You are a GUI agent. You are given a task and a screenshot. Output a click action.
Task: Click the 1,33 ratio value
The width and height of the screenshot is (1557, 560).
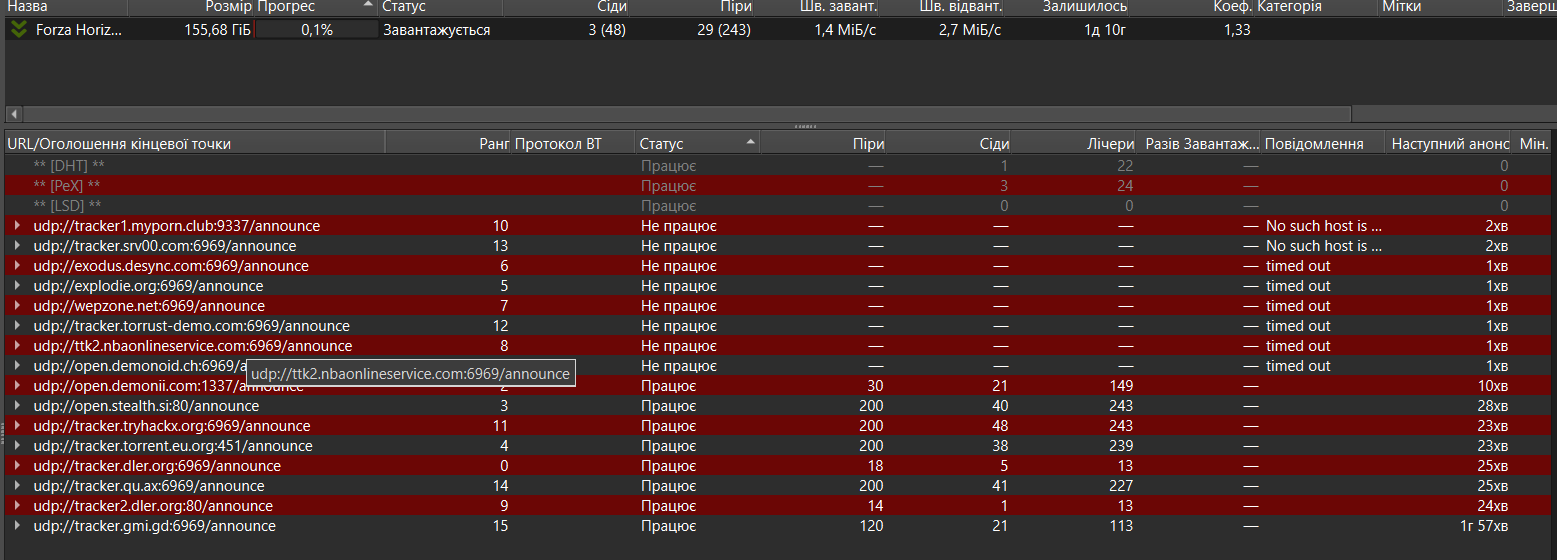(x=1237, y=30)
